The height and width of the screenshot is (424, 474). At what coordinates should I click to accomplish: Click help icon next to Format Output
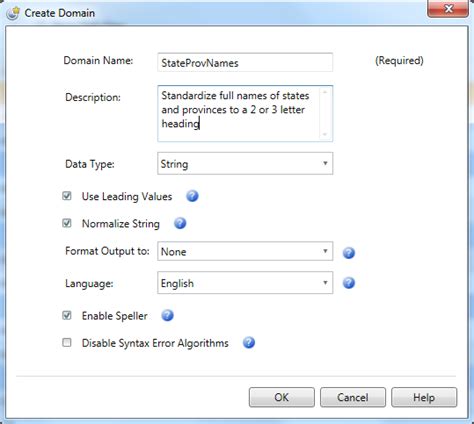349,253
